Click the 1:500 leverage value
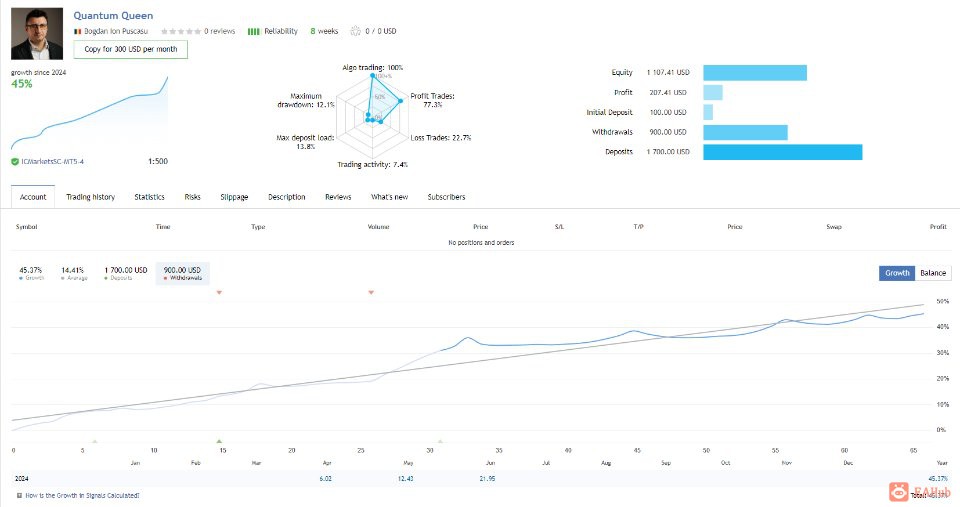Viewport: 960px width, 507px height. click(157, 162)
